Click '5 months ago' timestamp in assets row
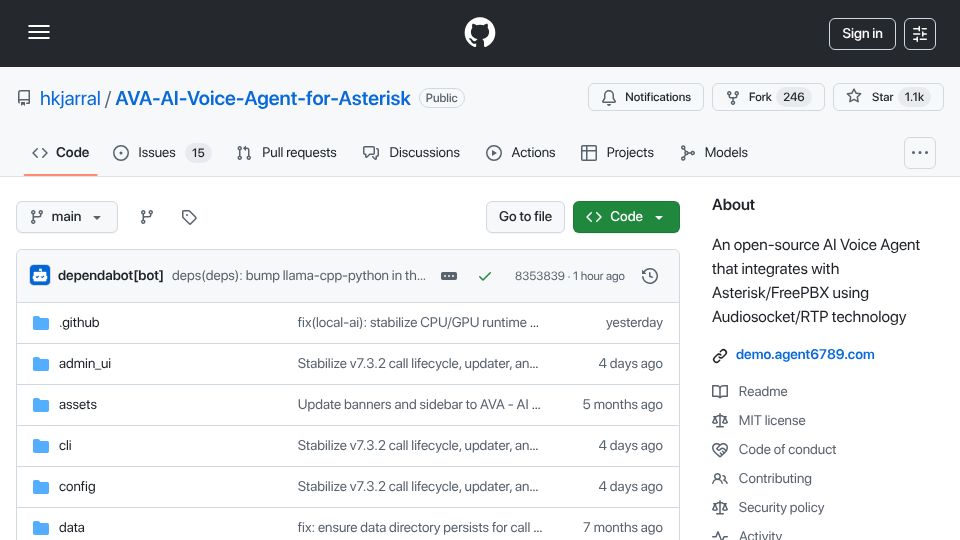 [622, 405]
